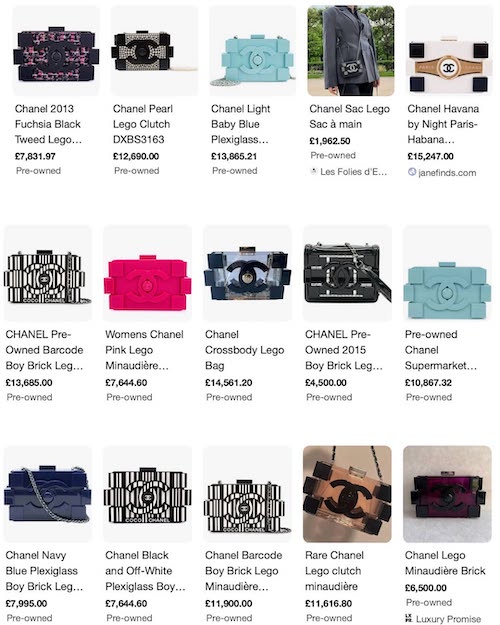This screenshot has width=500, height=625.
Task: Open Chanel Pearl Lego Clutch DXBS3163 title
Action: click(x=143, y=124)
